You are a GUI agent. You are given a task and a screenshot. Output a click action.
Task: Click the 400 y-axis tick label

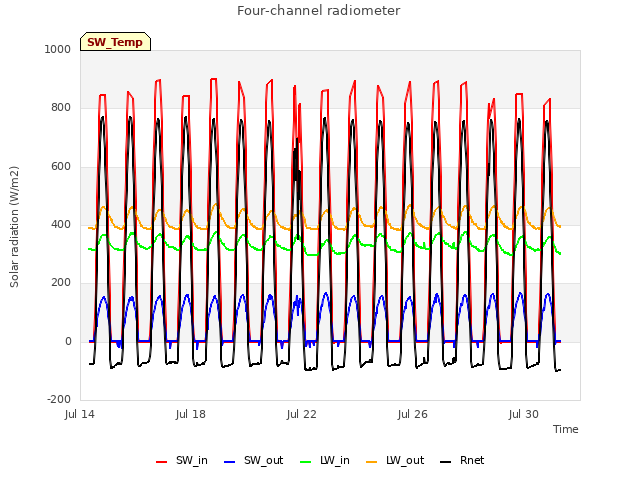[x=61, y=224]
